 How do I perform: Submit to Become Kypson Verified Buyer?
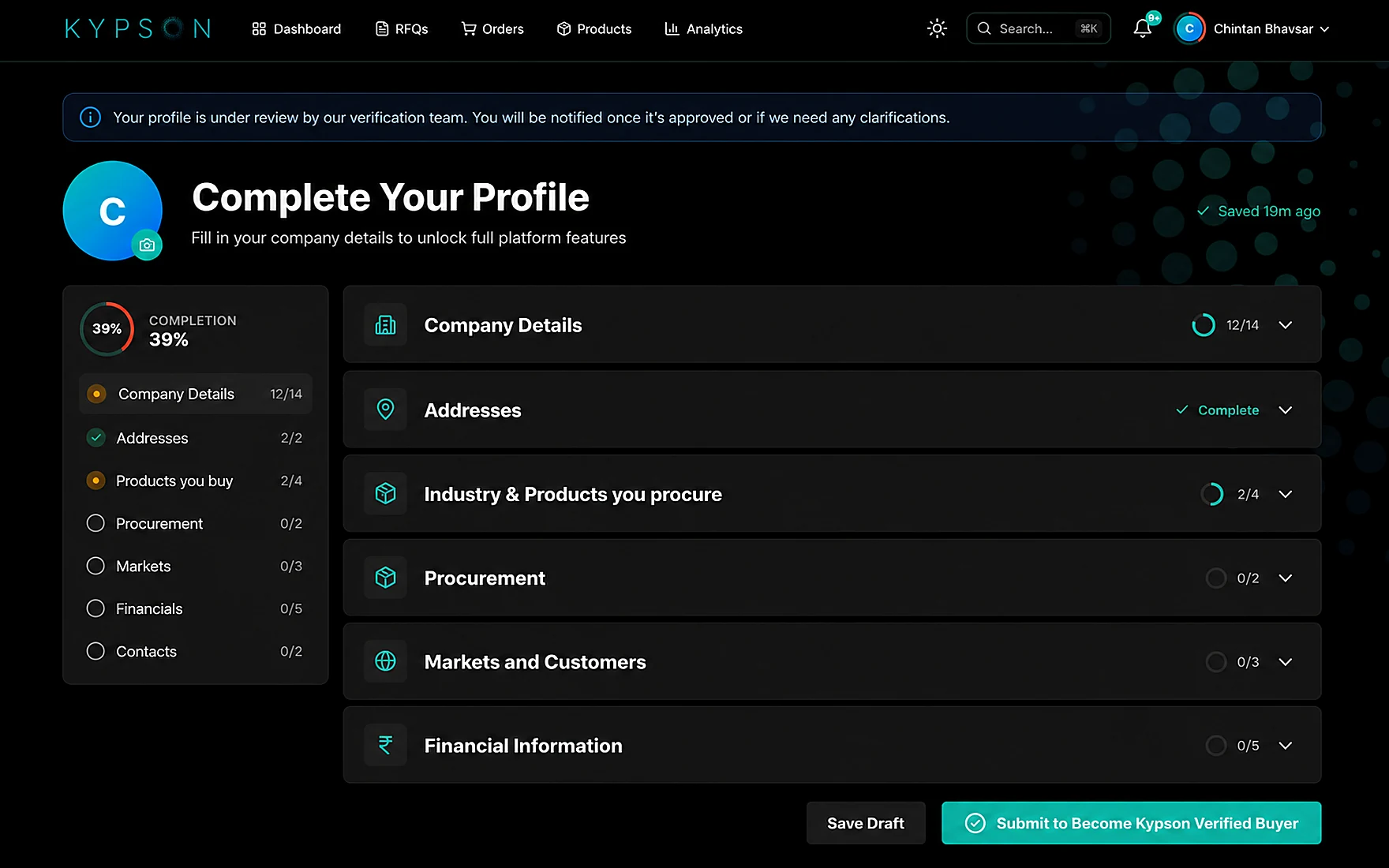[1131, 823]
